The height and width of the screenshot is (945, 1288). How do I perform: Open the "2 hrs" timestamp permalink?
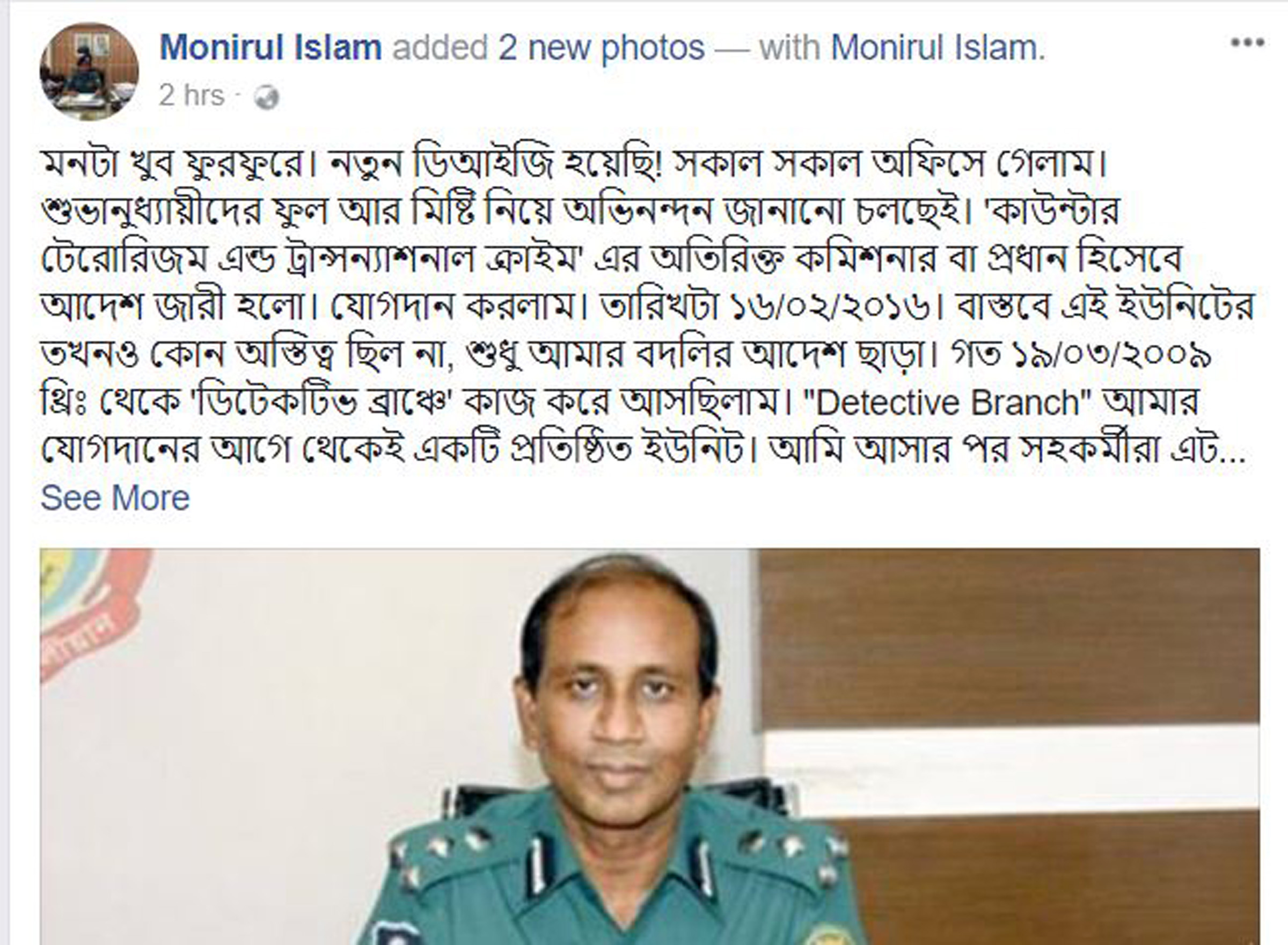pos(192,95)
